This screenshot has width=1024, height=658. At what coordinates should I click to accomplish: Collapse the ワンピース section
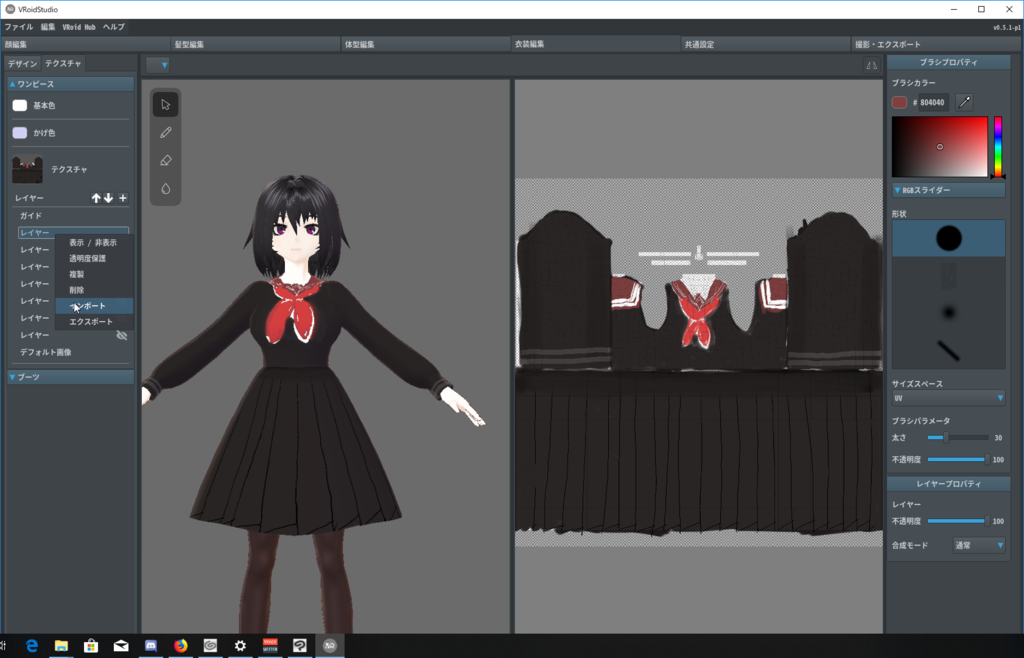(71, 84)
